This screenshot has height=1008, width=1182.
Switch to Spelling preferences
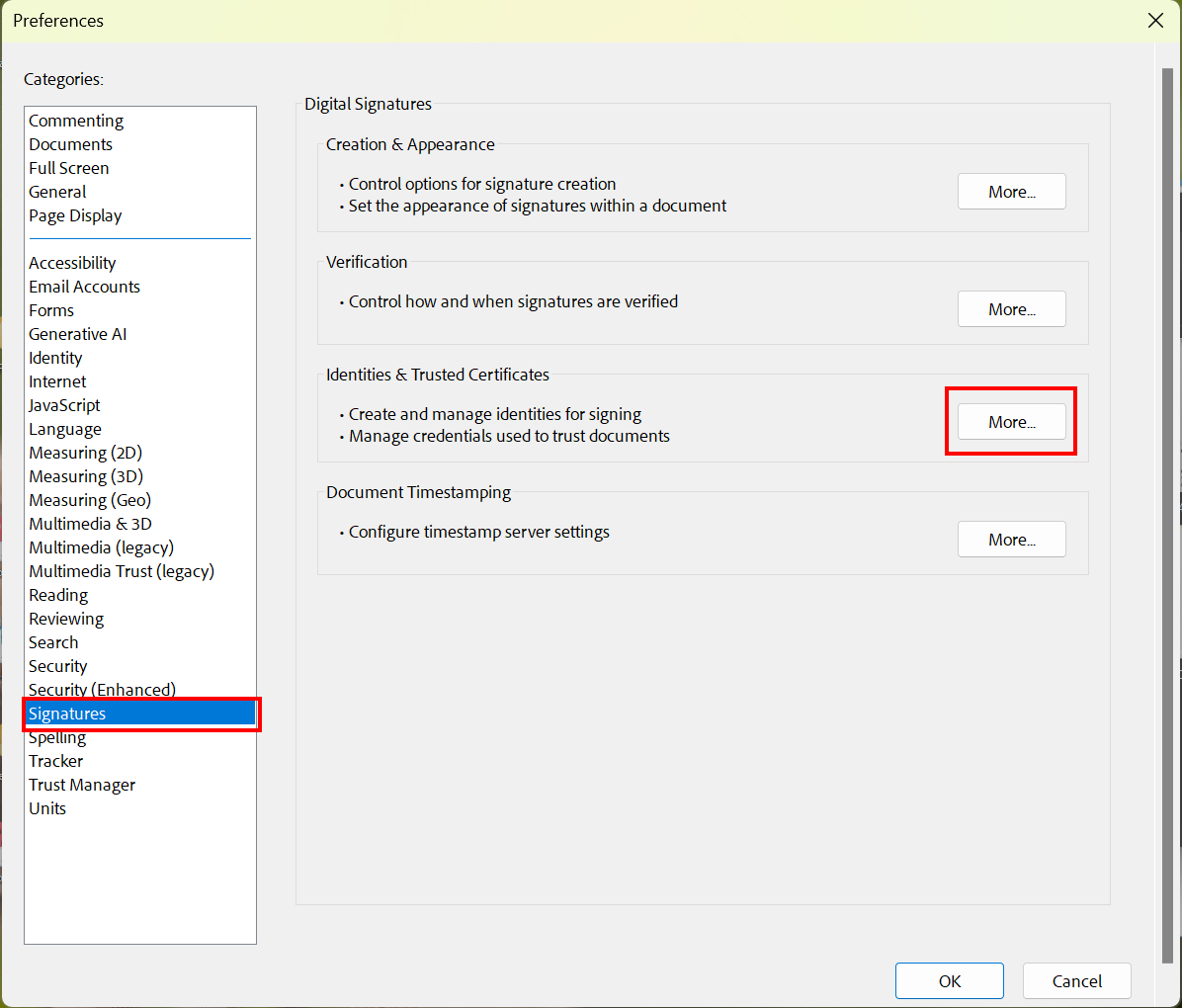[x=56, y=736]
